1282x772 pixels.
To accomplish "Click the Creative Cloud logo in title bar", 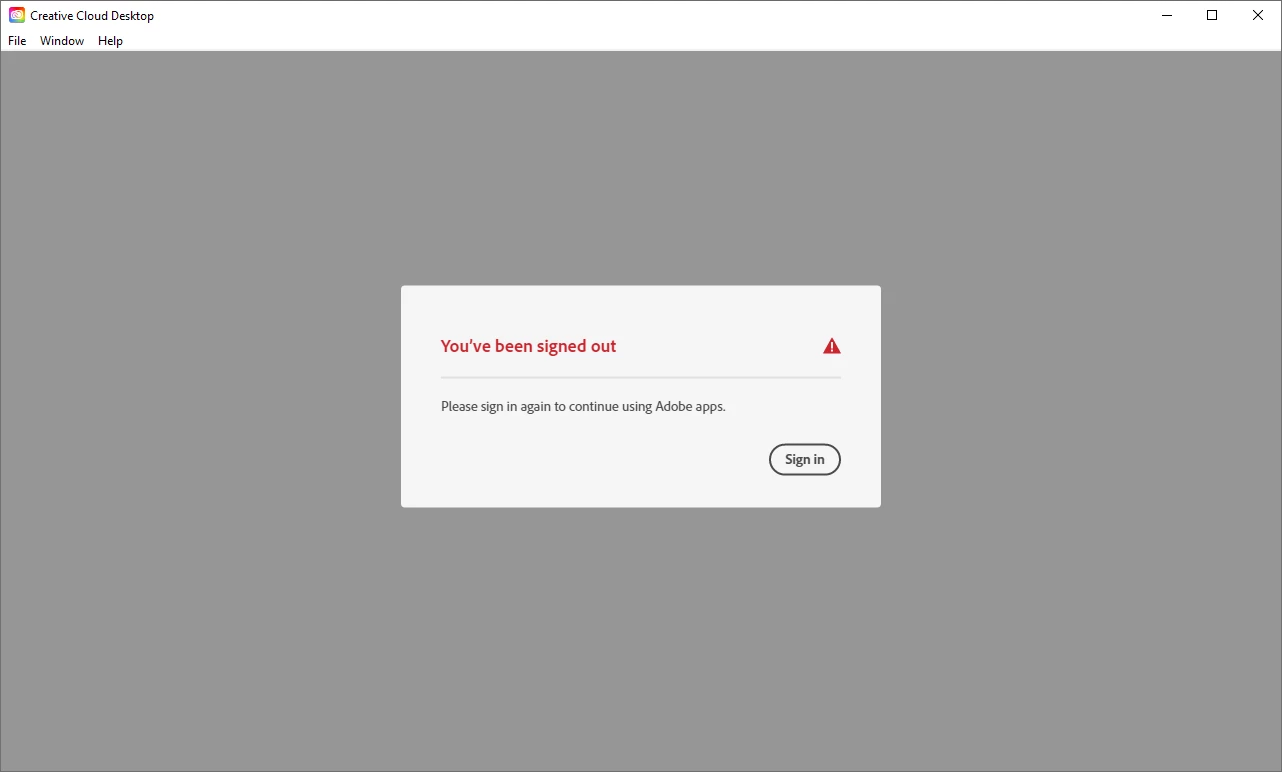I will click(x=17, y=15).
